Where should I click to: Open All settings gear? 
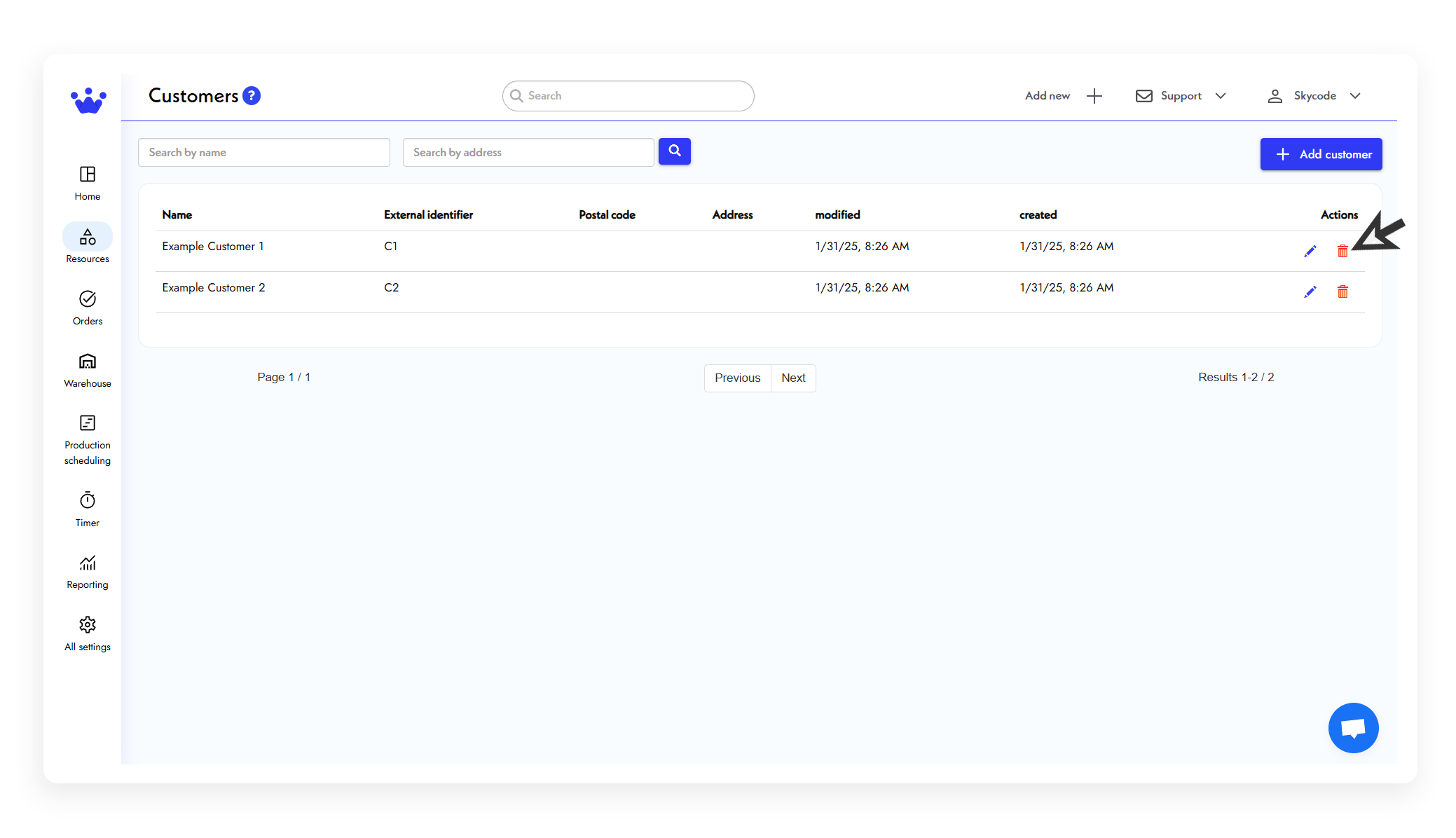coord(88,634)
